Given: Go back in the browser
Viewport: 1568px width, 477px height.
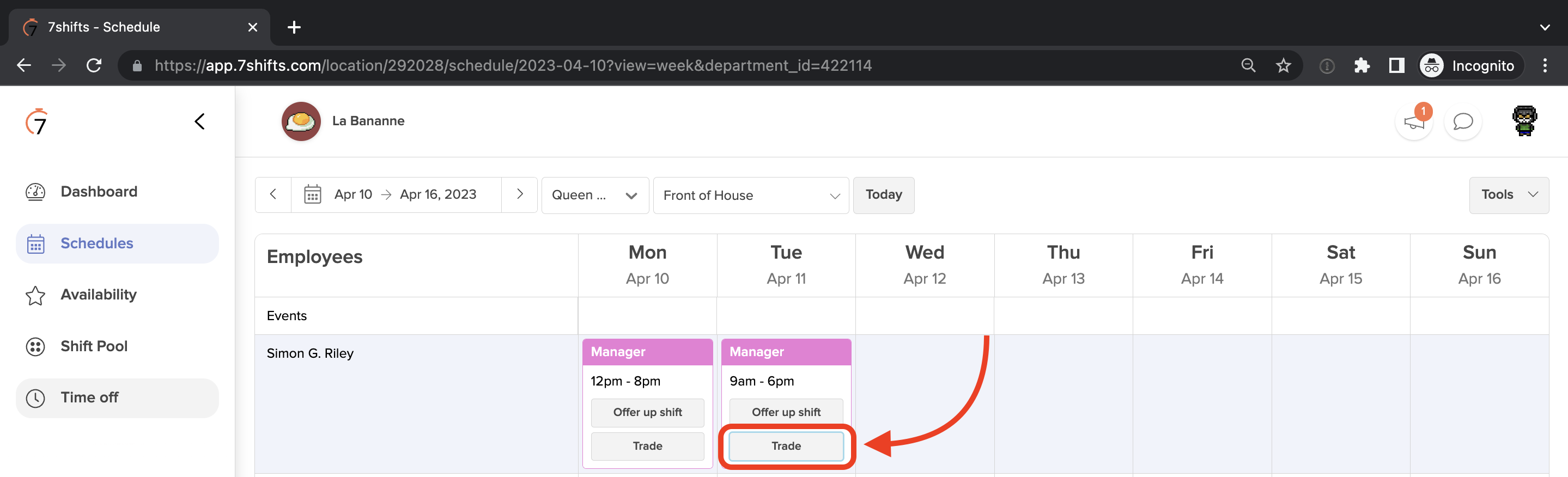Looking at the screenshot, I should tap(24, 66).
